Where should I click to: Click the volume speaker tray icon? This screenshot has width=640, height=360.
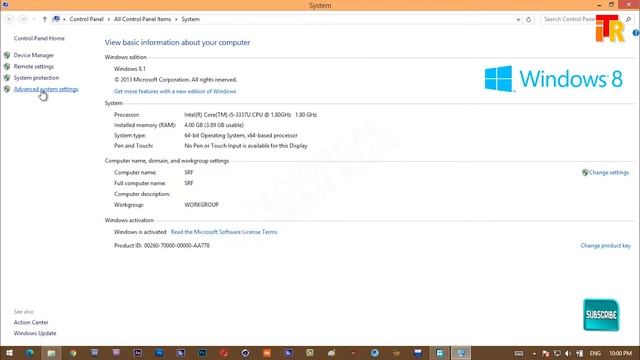point(568,353)
